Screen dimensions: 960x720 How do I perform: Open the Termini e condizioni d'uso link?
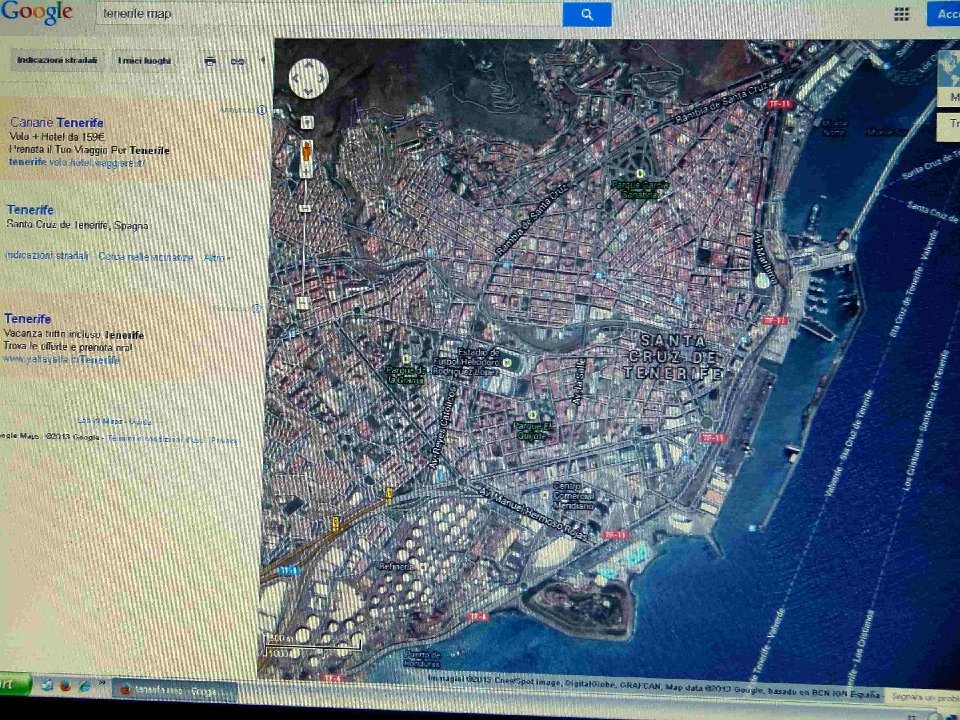(157, 439)
